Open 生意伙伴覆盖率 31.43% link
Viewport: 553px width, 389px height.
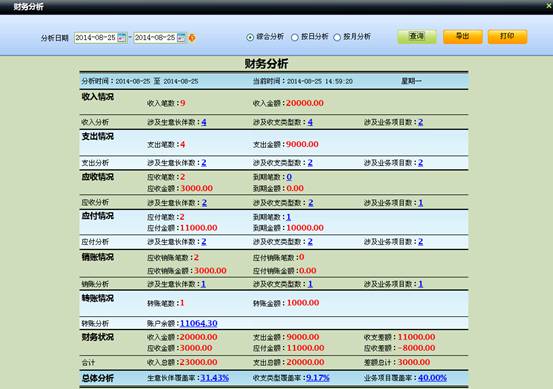214,378
